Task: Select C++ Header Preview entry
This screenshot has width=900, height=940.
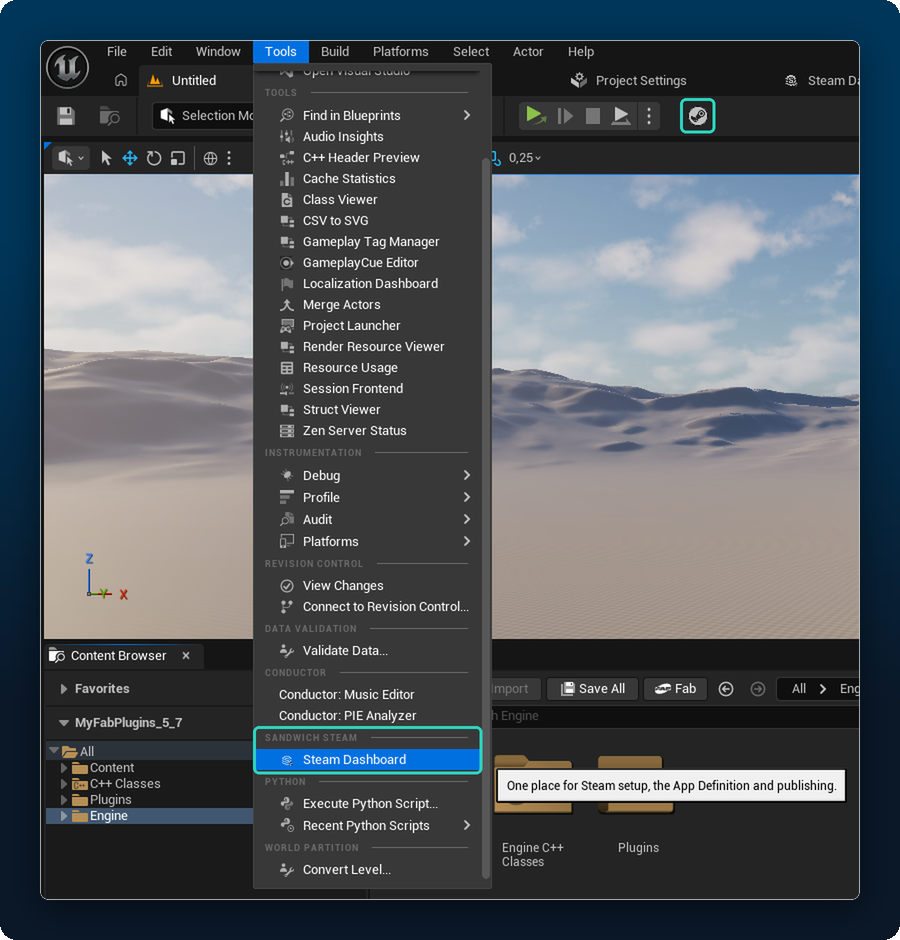Action: [372, 158]
